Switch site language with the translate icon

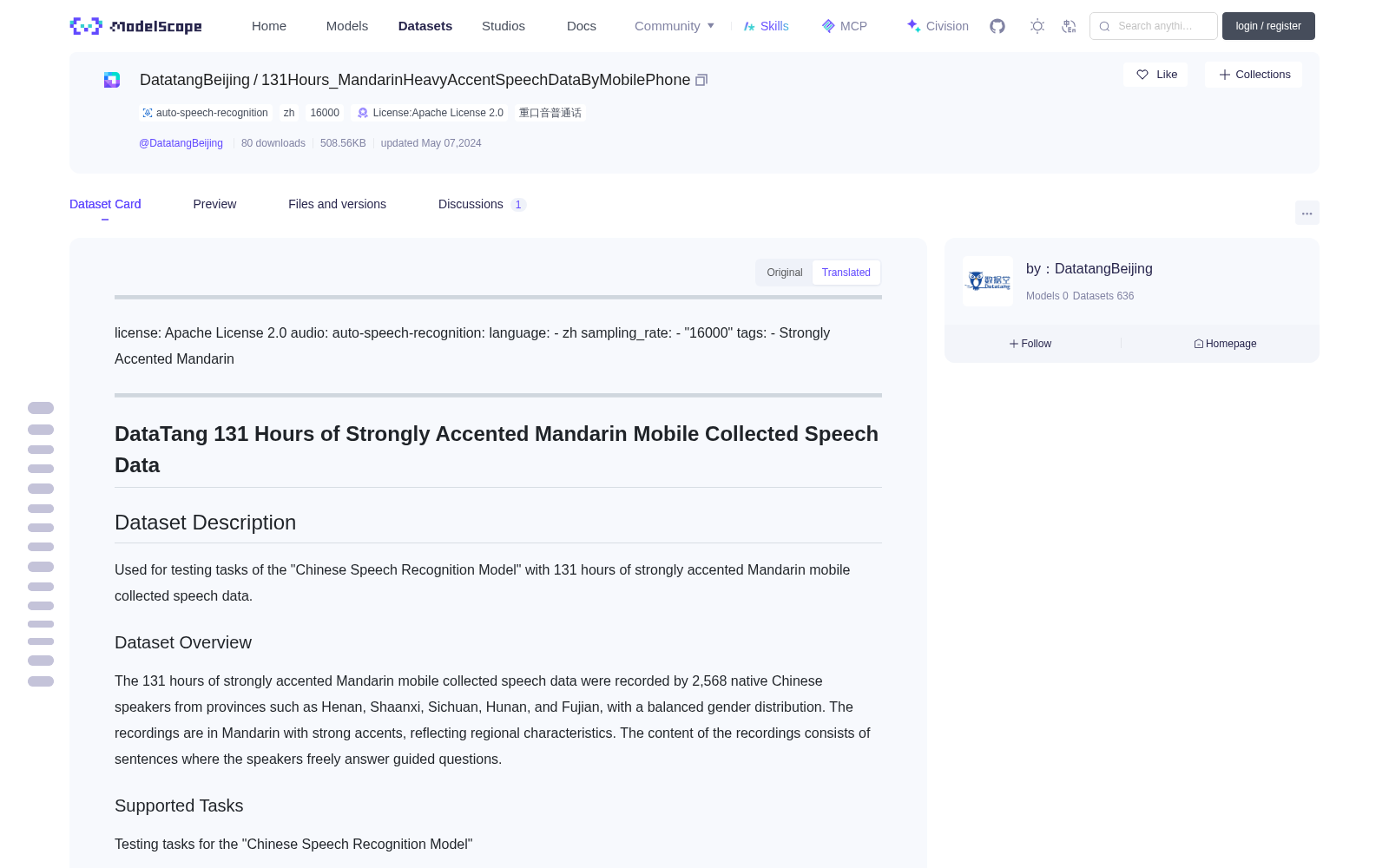click(x=1069, y=26)
